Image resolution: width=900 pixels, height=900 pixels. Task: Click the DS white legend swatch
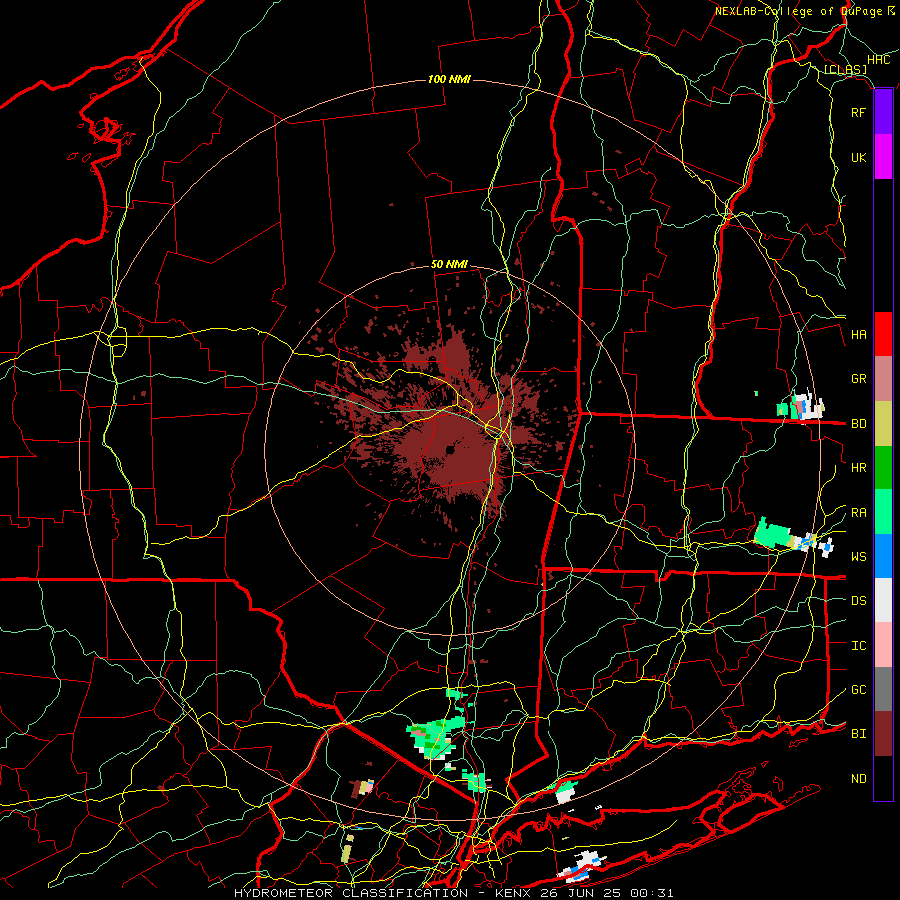883,600
